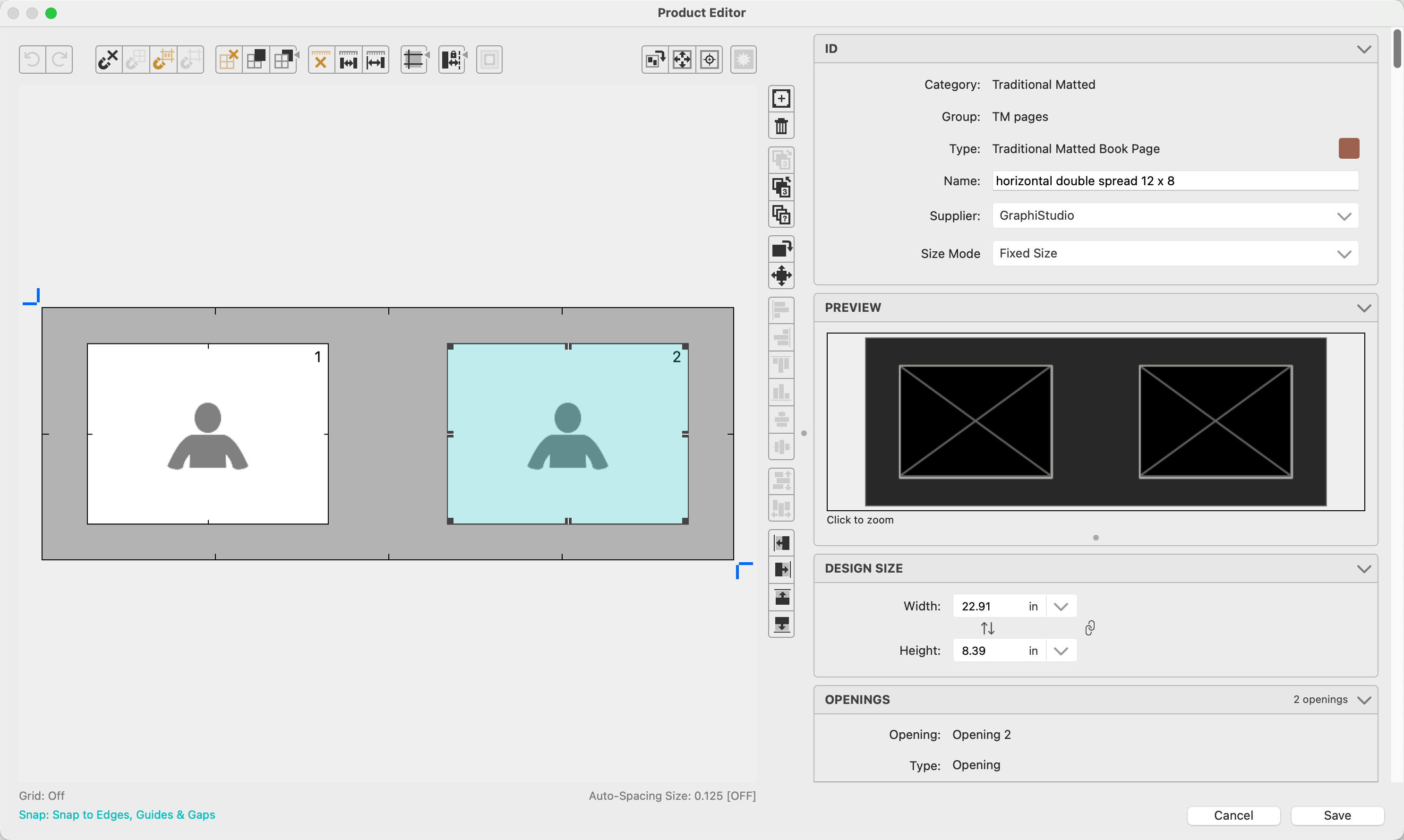The width and height of the screenshot is (1404, 840).
Task: Click the add new opening icon
Action: (781, 98)
